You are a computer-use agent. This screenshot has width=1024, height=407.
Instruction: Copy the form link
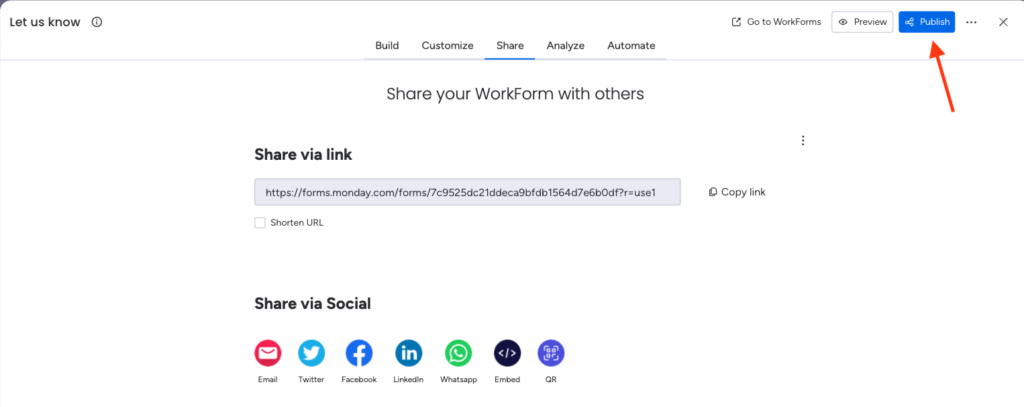737,192
